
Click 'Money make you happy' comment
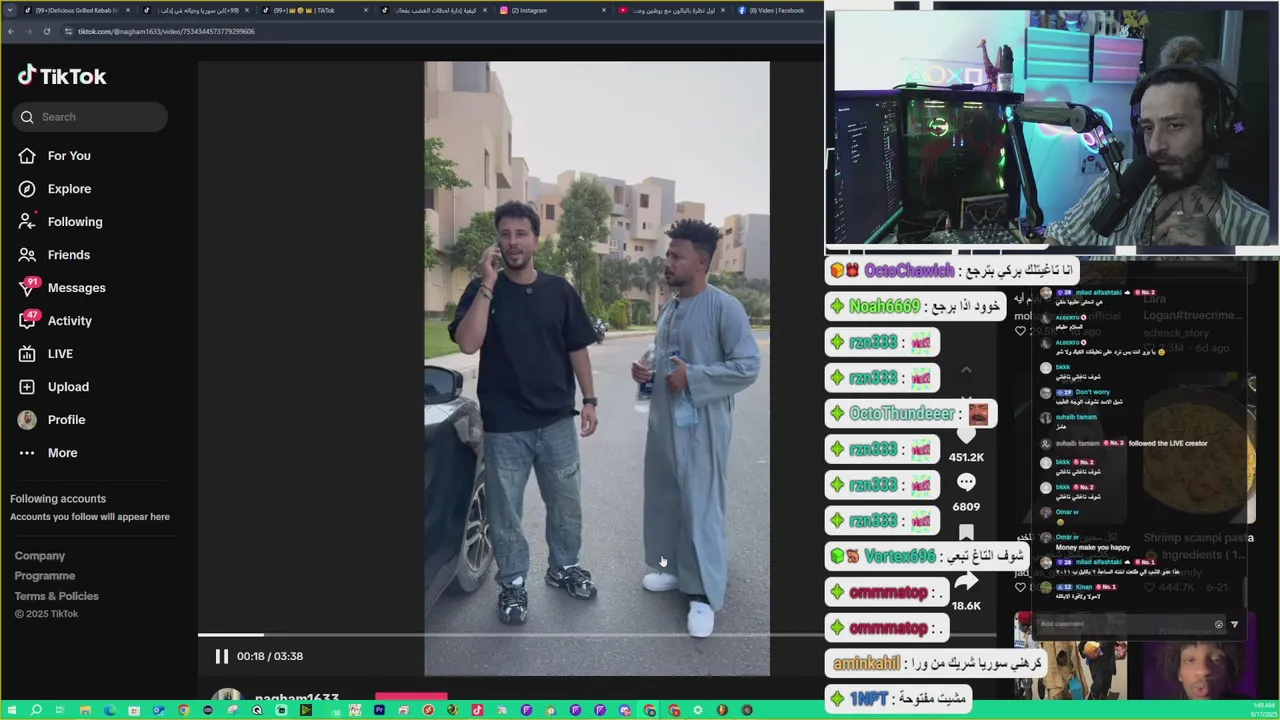1093,547
